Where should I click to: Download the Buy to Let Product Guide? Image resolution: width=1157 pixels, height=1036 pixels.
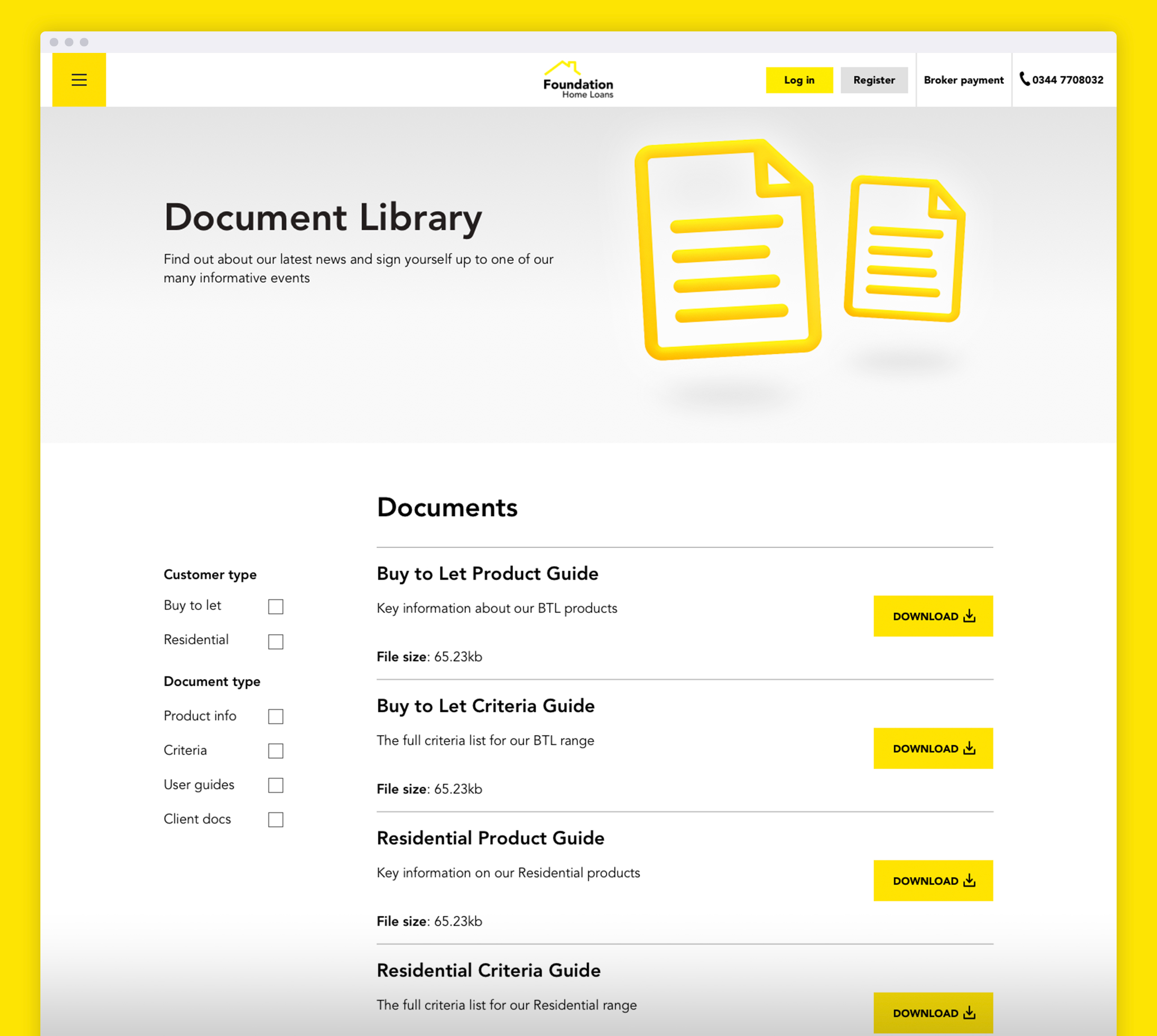pyautogui.click(x=933, y=616)
